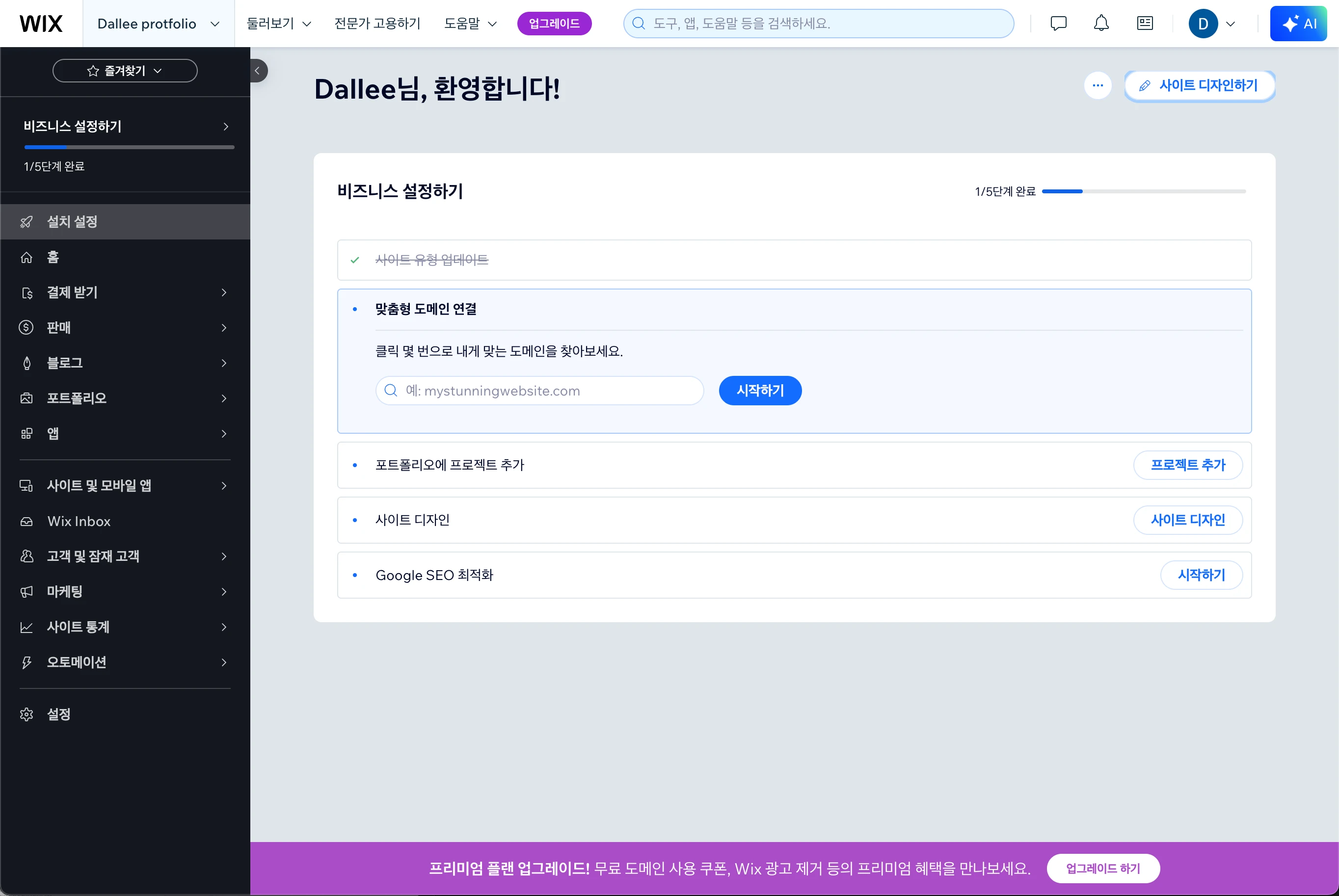Open the chat messages icon
Screen dimensions: 1339x896
point(1058,24)
